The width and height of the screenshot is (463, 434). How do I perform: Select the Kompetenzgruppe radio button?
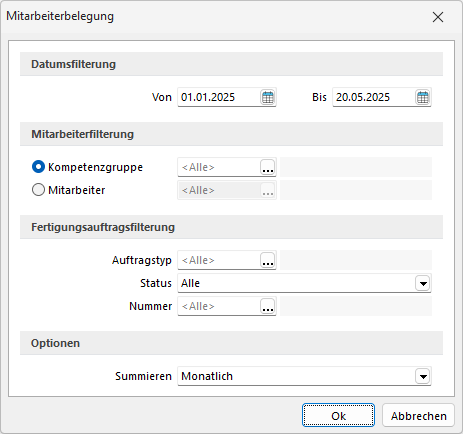coord(38,167)
